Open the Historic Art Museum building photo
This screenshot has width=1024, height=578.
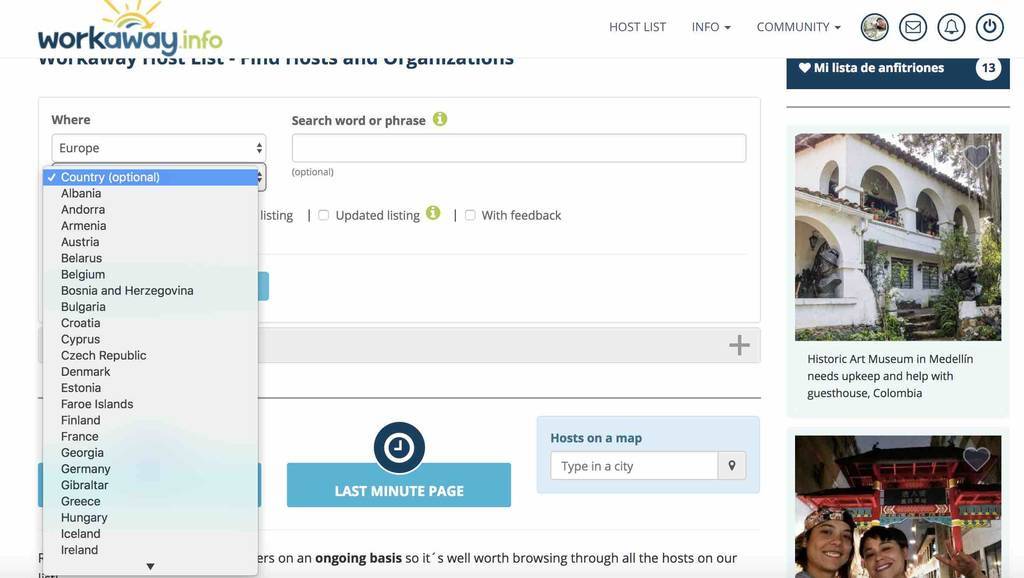[898, 237]
